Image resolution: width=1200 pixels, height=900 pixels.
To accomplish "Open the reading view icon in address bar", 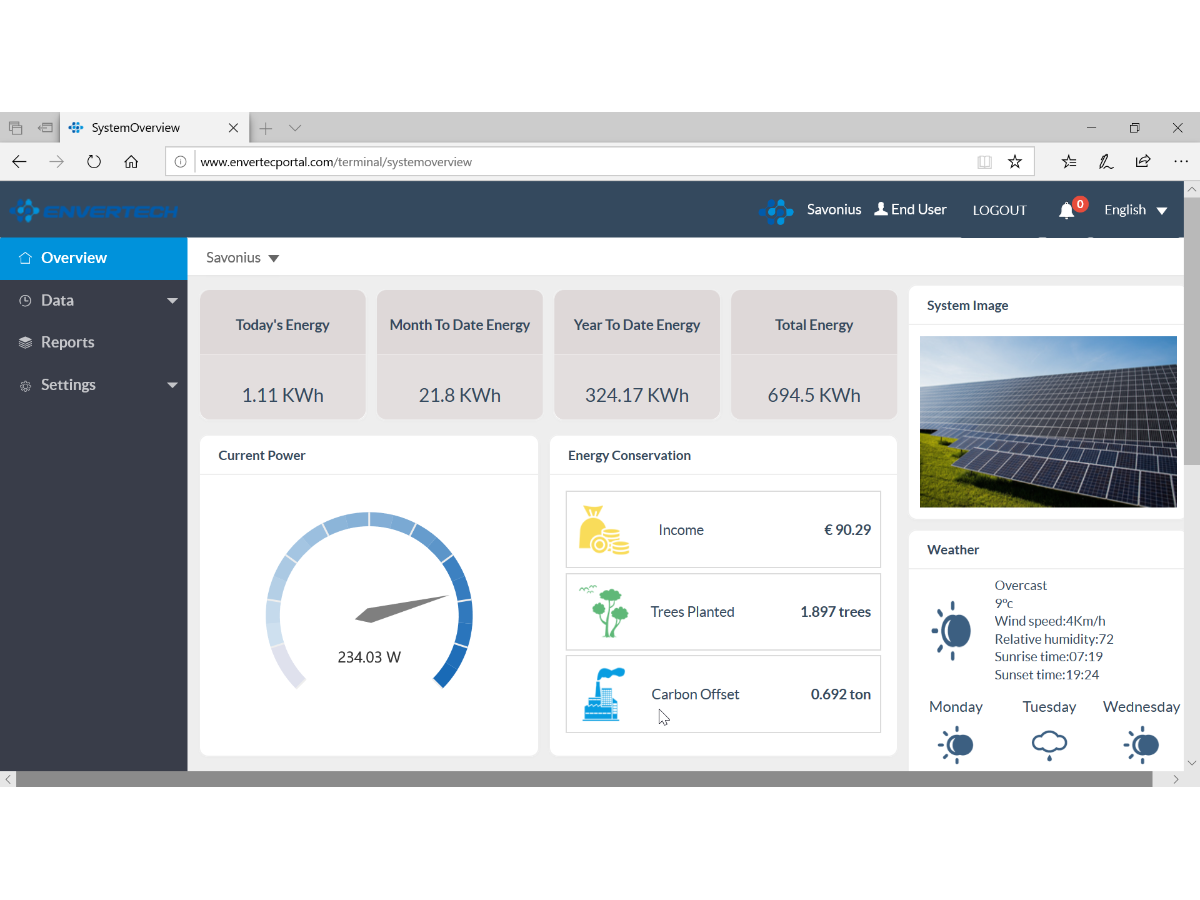I will (985, 161).
